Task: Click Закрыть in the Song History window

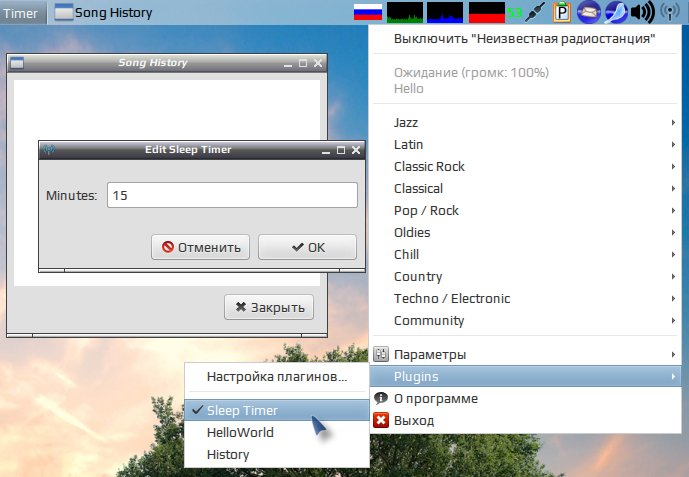Action: click(x=269, y=307)
